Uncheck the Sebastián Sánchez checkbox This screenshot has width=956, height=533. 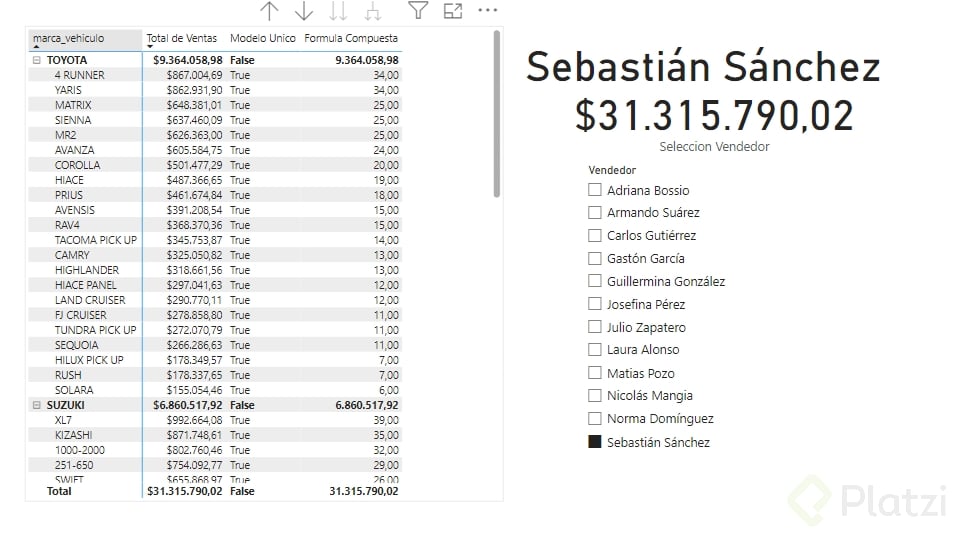595,442
